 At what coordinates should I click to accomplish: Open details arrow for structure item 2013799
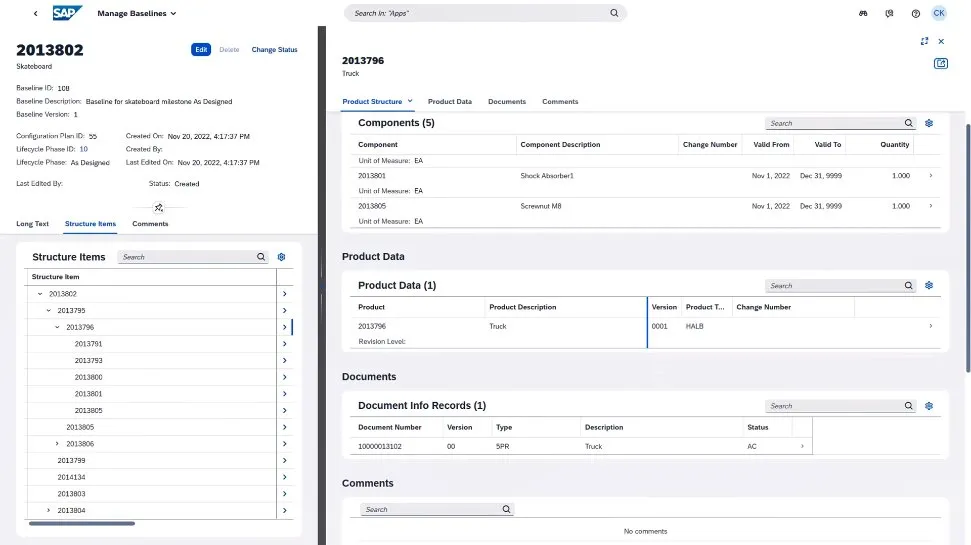click(285, 461)
